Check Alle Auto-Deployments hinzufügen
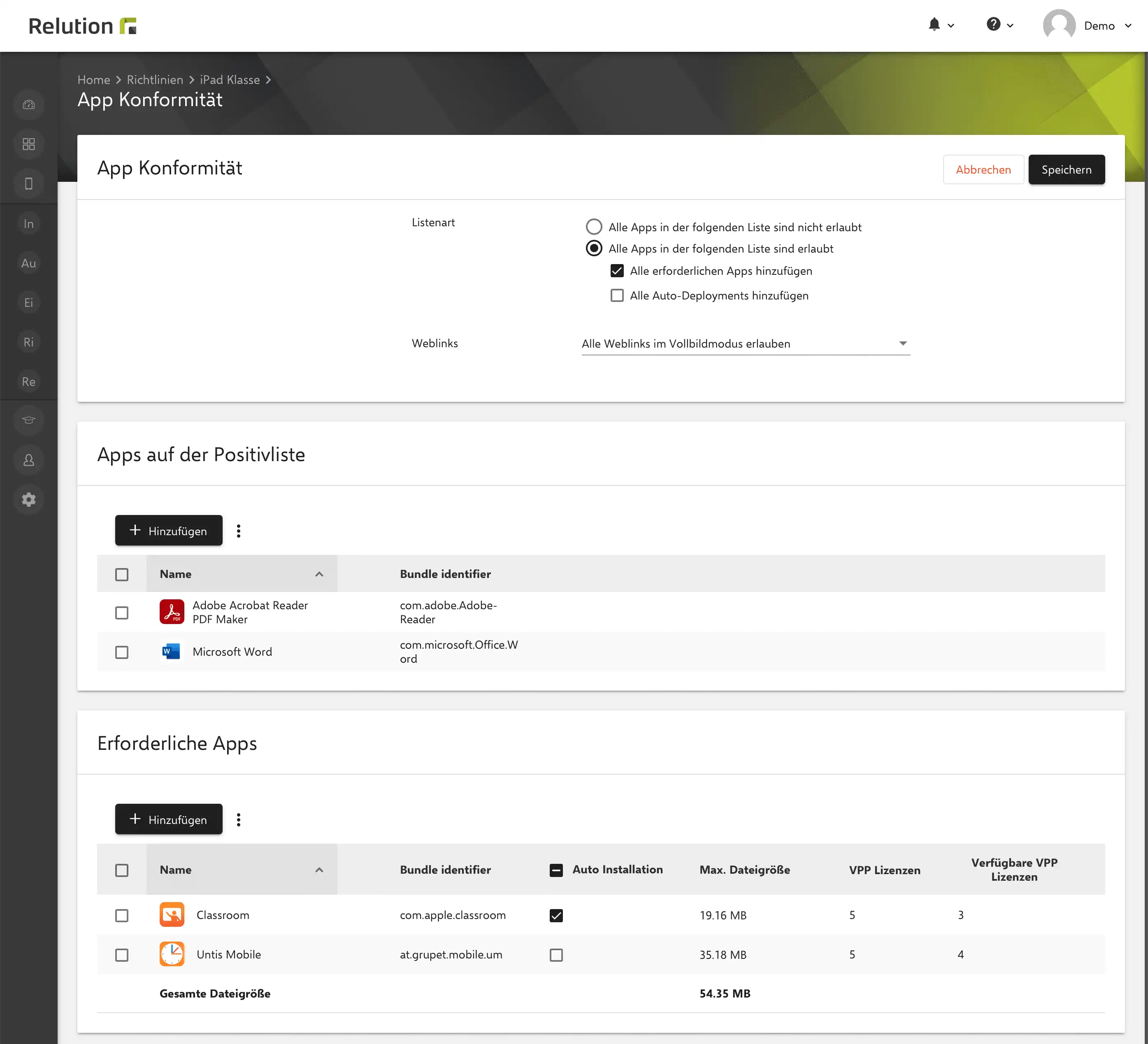 click(617, 295)
